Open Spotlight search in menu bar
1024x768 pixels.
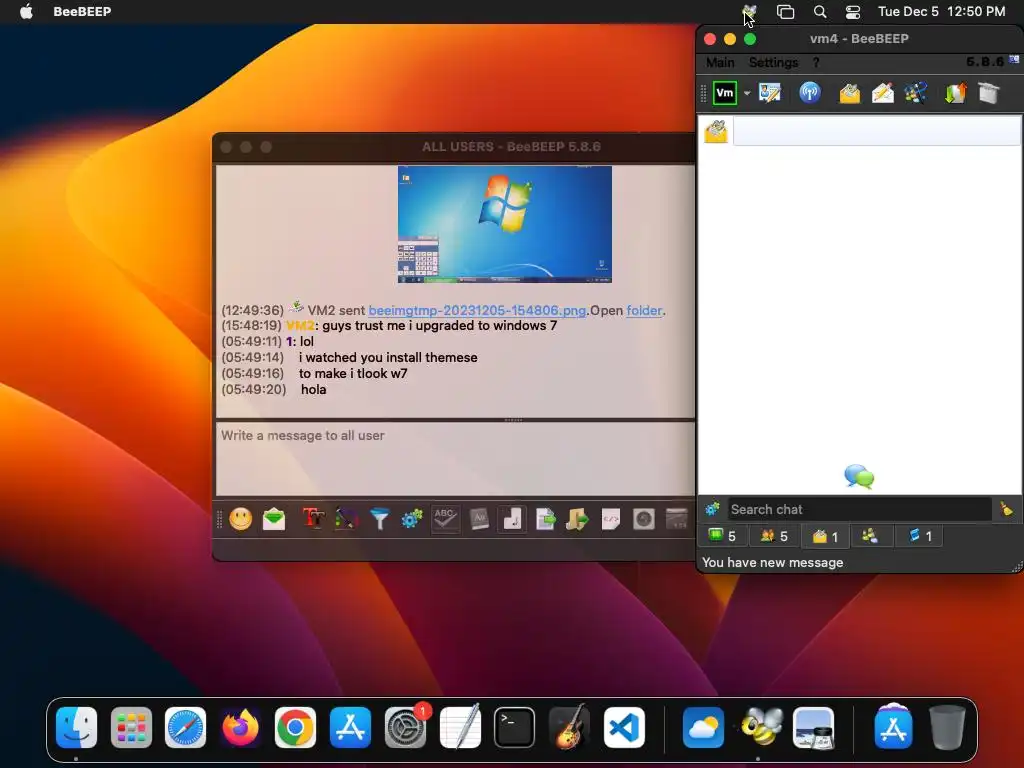tap(820, 11)
